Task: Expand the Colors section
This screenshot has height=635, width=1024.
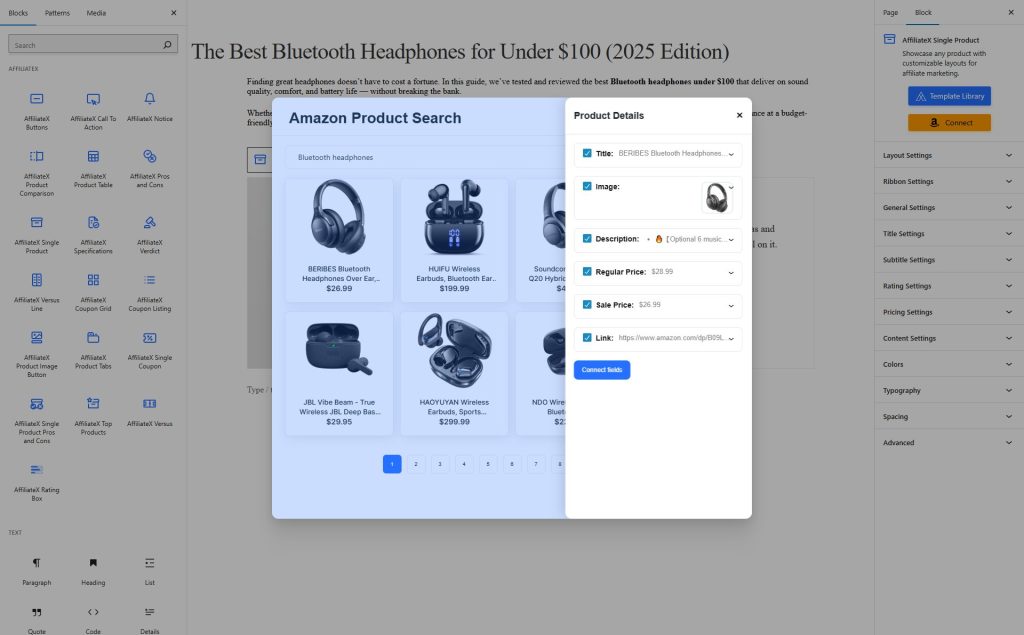Action: [x=948, y=365]
